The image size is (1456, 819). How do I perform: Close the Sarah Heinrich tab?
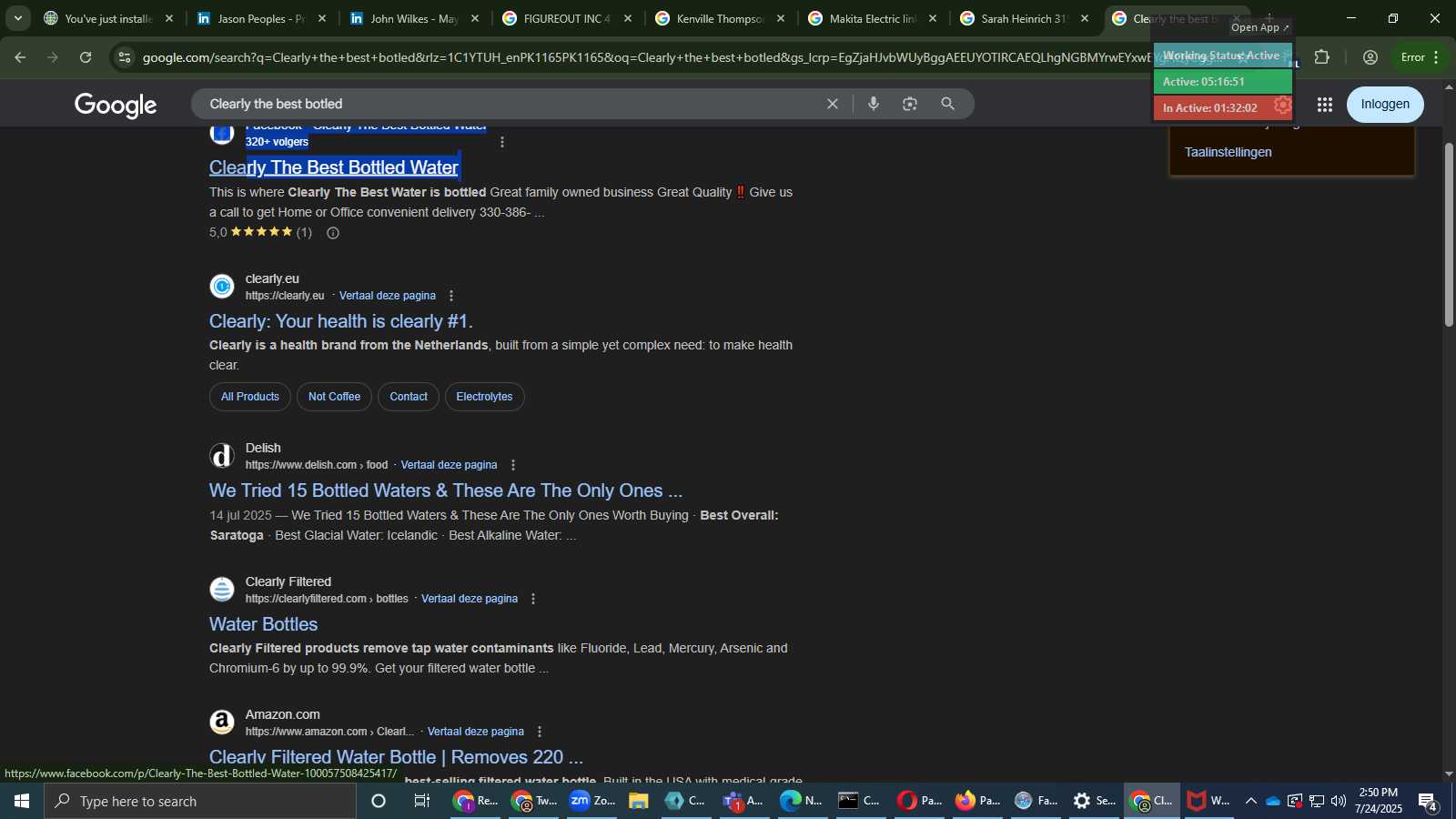1084,18
